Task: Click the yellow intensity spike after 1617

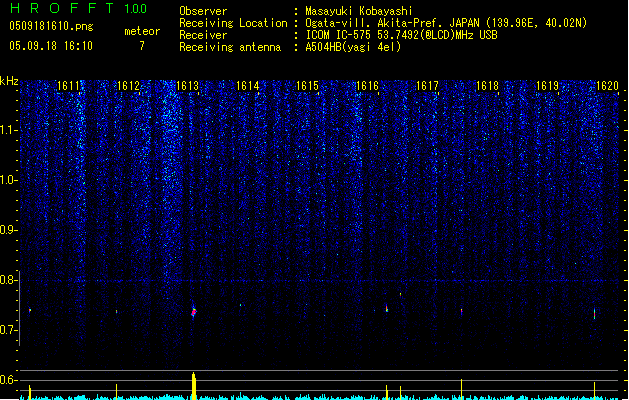Action: pos(461,389)
